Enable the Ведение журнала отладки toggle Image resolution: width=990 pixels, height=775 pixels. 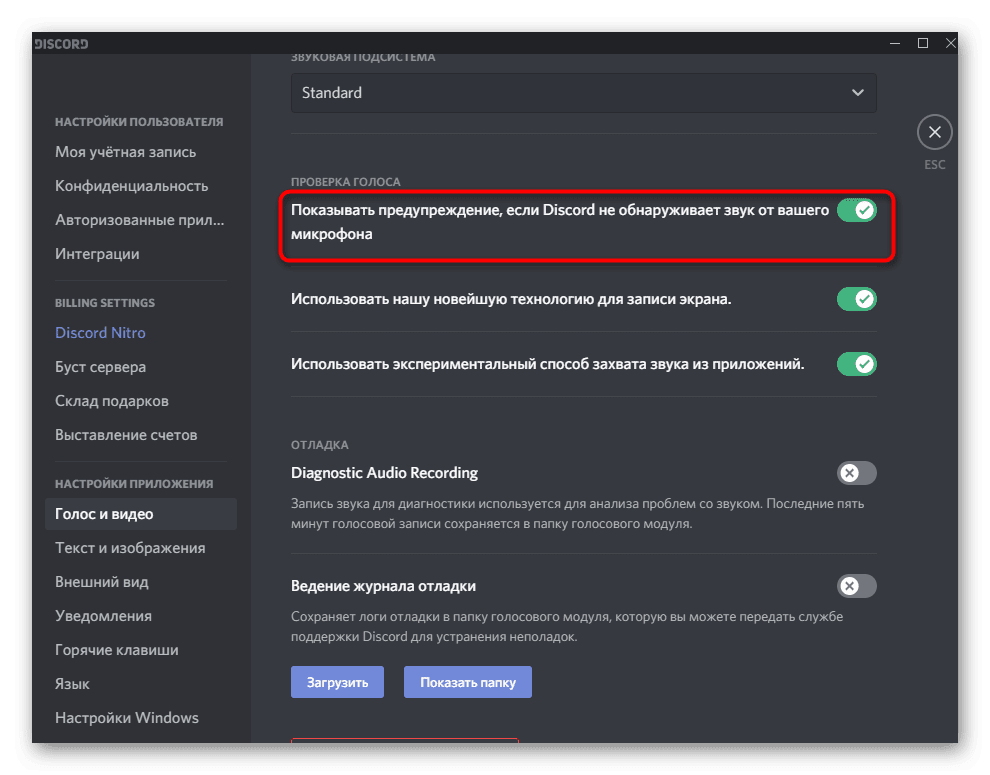tap(856, 586)
